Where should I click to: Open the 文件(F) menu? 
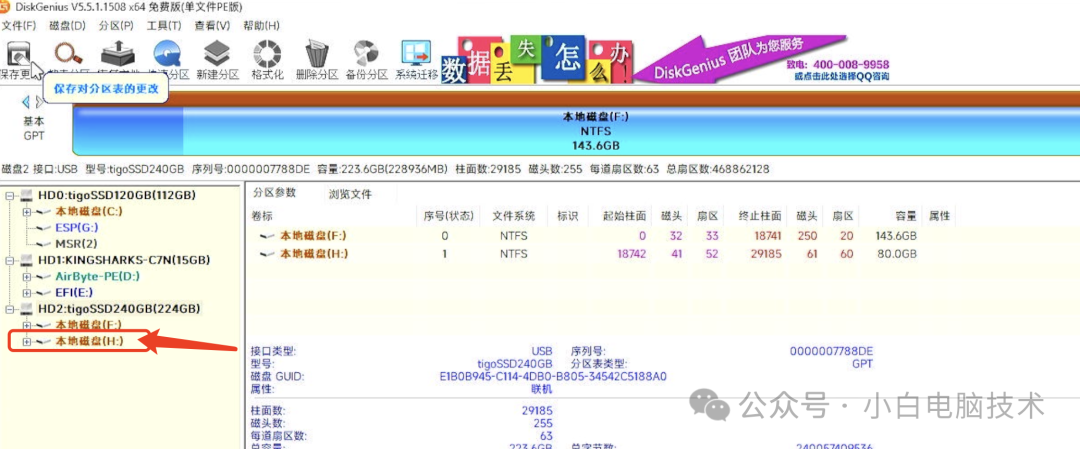(19, 25)
